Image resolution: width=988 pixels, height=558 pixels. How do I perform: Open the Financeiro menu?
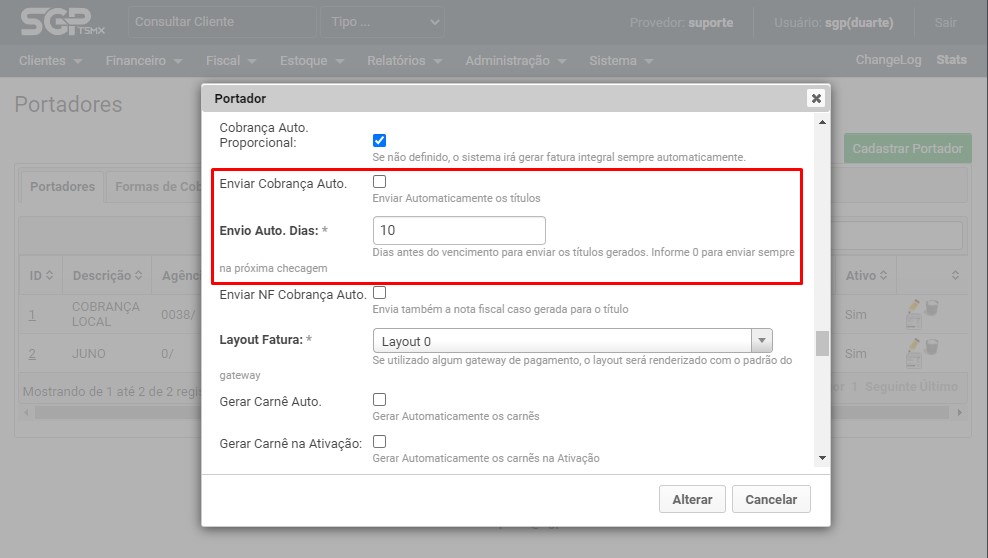(x=143, y=61)
